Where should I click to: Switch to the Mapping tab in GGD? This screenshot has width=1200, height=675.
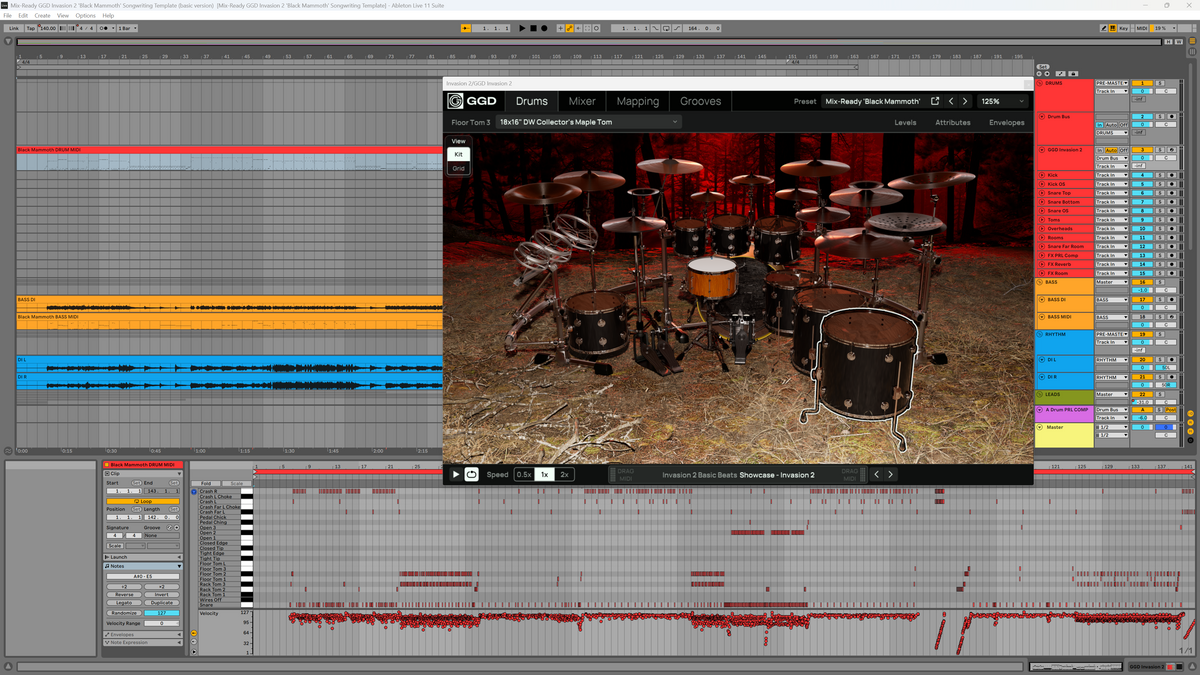[x=638, y=101]
